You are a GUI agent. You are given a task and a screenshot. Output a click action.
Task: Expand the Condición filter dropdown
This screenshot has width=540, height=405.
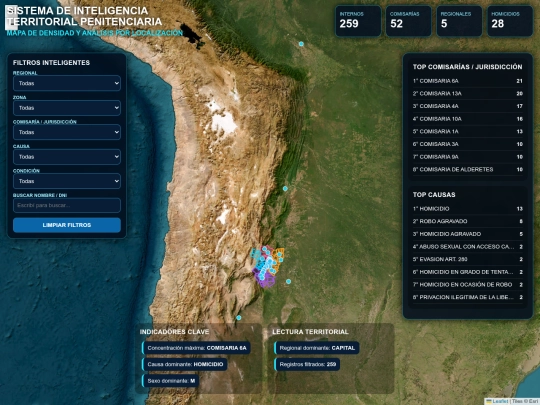(67, 181)
